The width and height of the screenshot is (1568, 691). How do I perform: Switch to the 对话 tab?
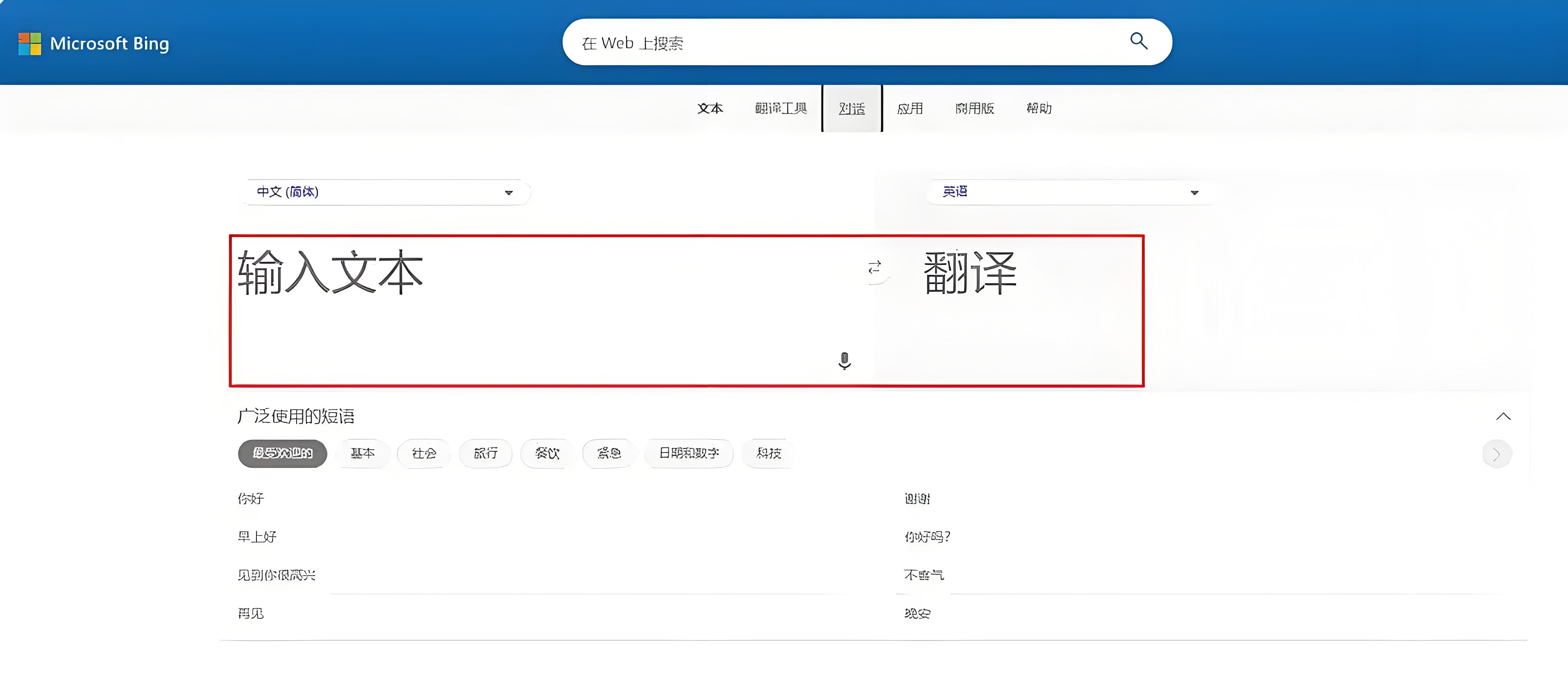851,109
